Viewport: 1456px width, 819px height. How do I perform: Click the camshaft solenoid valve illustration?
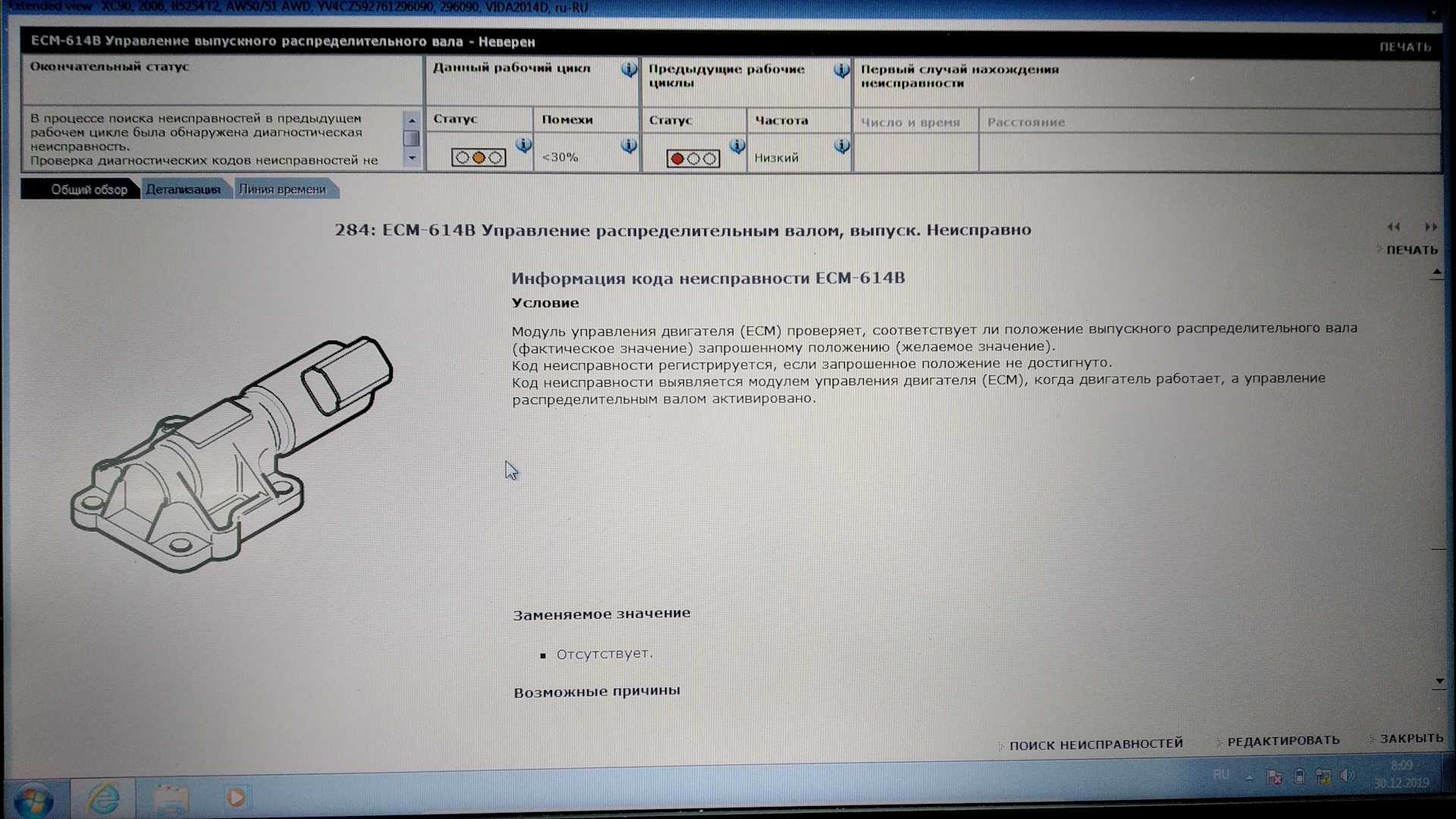[x=232, y=453]
